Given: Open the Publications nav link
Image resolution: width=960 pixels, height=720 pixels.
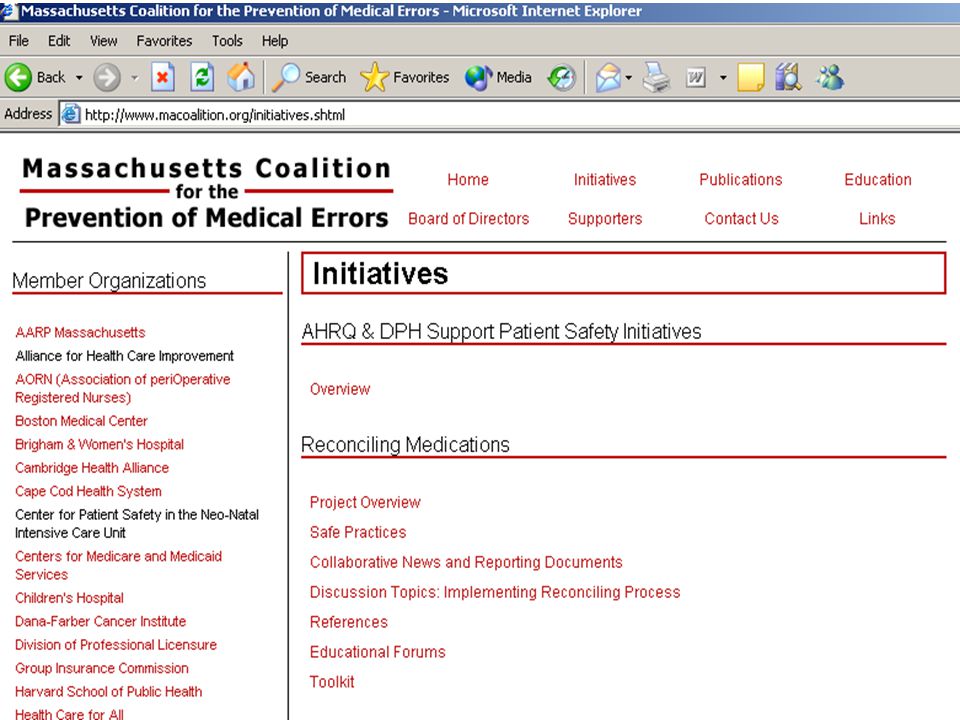Looking at the screenshot, I should click(x=741, y=179).
